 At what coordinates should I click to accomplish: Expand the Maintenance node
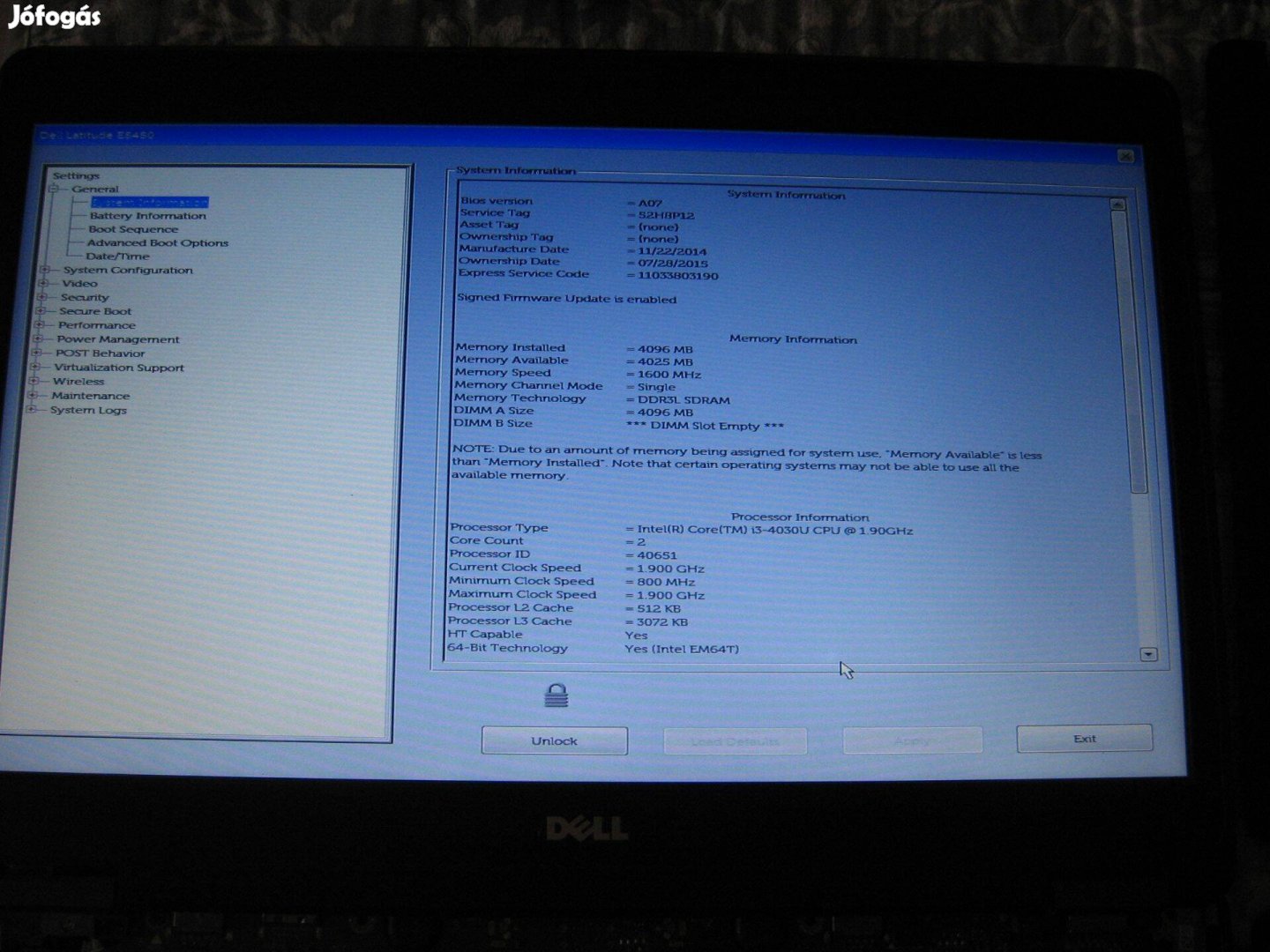[x=33, y=396]
